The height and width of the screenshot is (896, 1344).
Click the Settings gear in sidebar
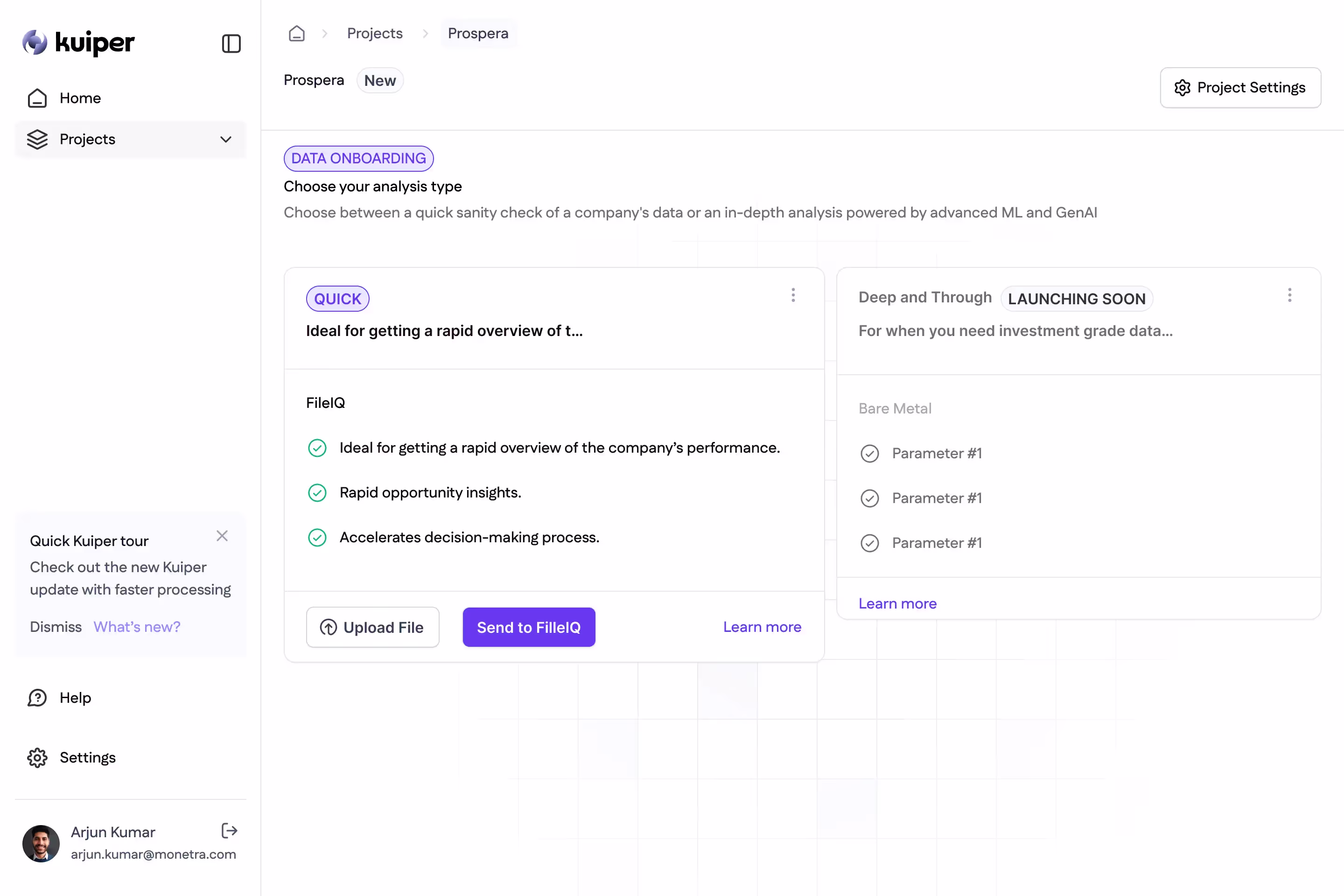pyautogui.click(x=37, y=757)
